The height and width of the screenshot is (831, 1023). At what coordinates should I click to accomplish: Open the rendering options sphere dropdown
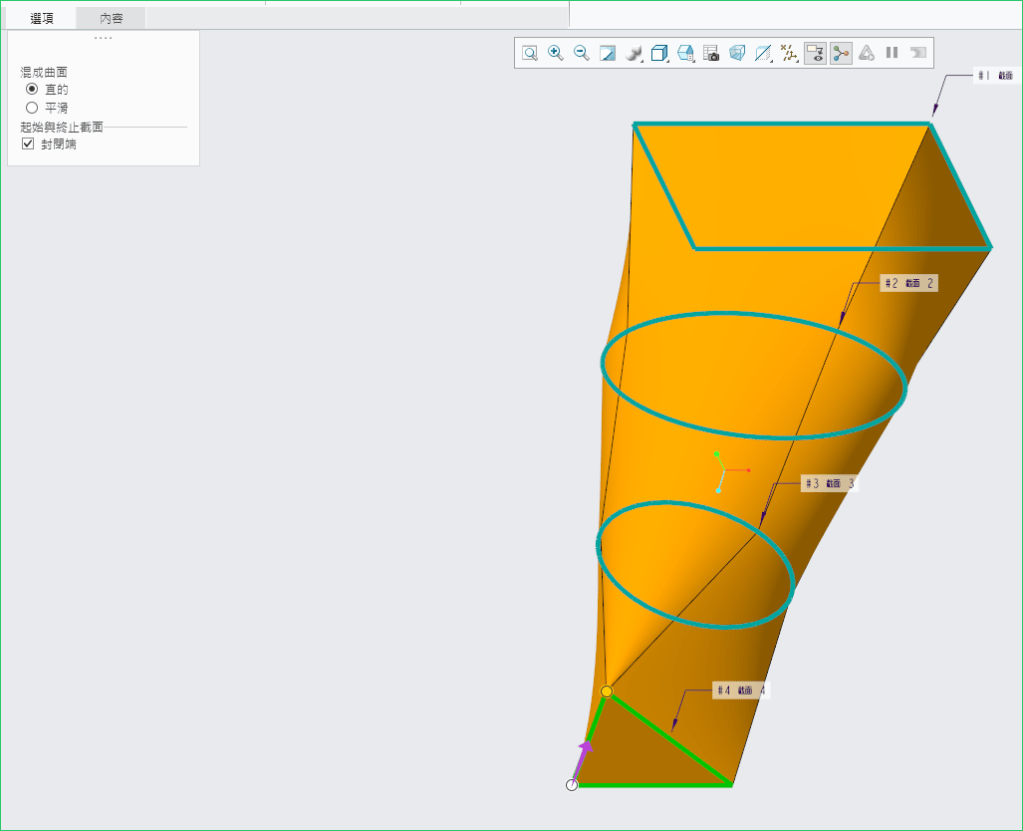(x=634, y=54)
